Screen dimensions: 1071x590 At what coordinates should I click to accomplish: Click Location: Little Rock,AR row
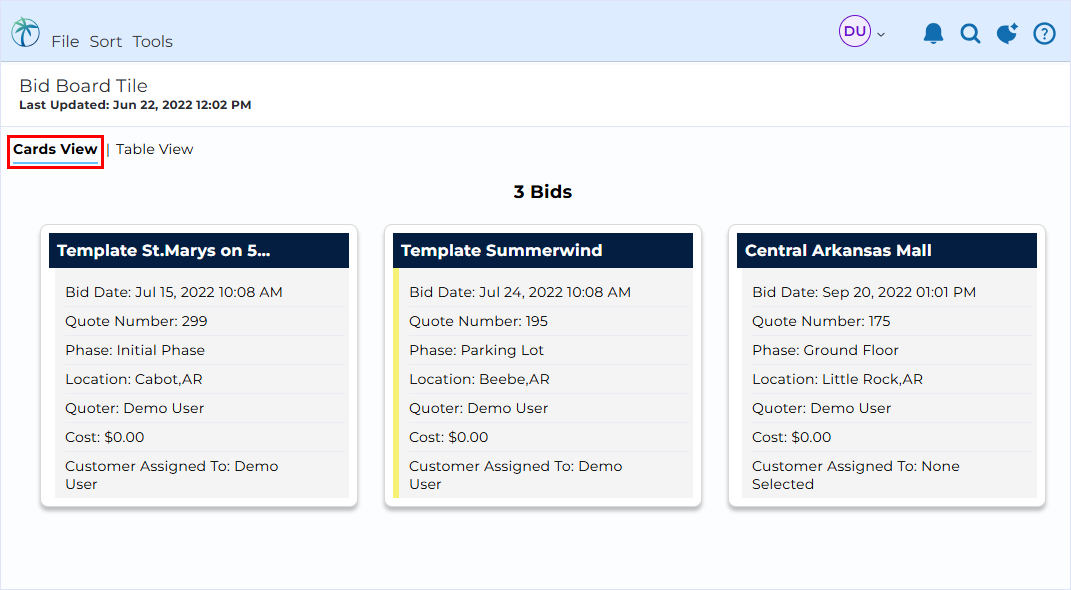pyautogui.click(x=889, y=379)
